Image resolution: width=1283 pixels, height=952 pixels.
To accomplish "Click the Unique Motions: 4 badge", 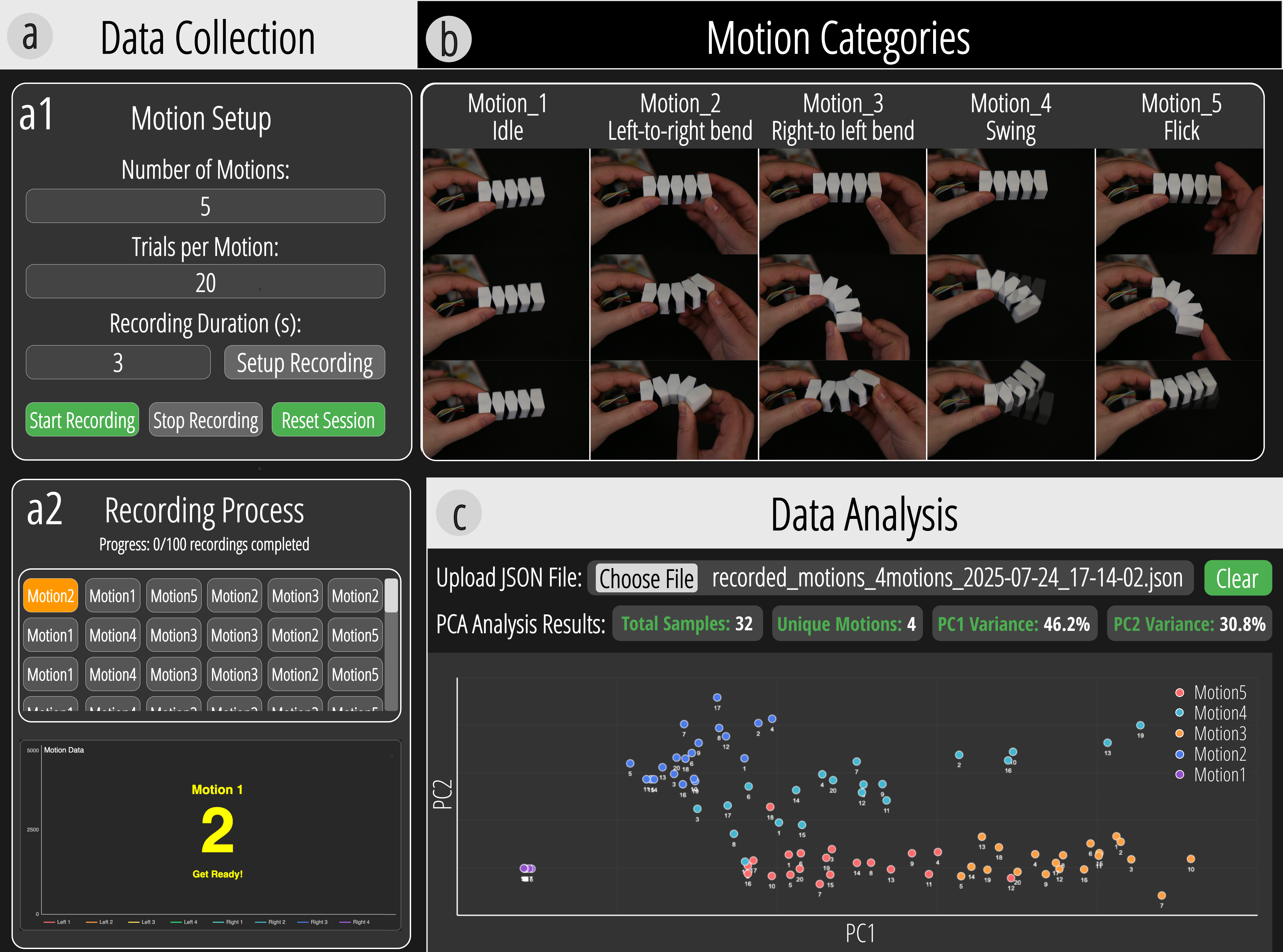I will coord(847,624).
